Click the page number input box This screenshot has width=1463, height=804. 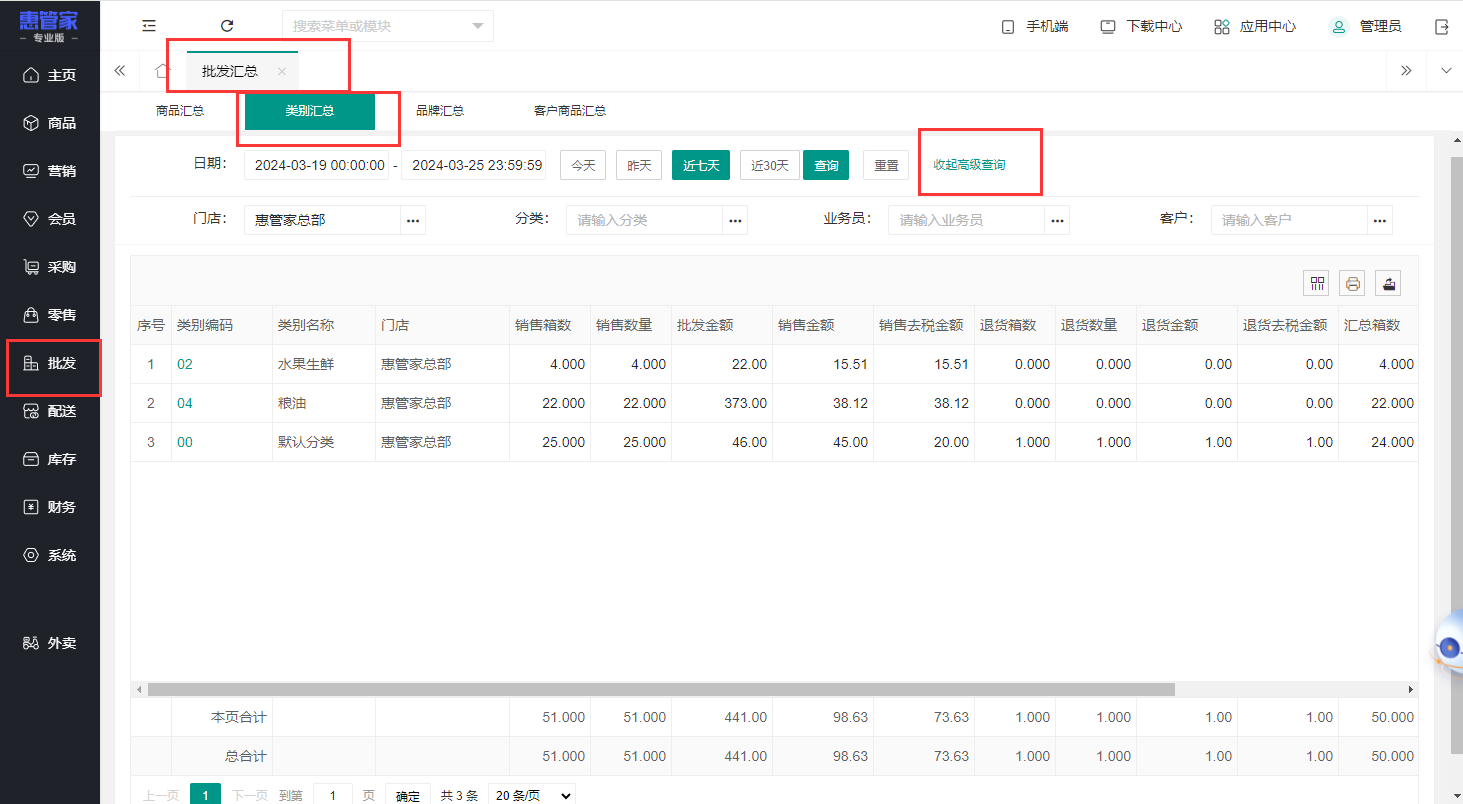[333, 796]
